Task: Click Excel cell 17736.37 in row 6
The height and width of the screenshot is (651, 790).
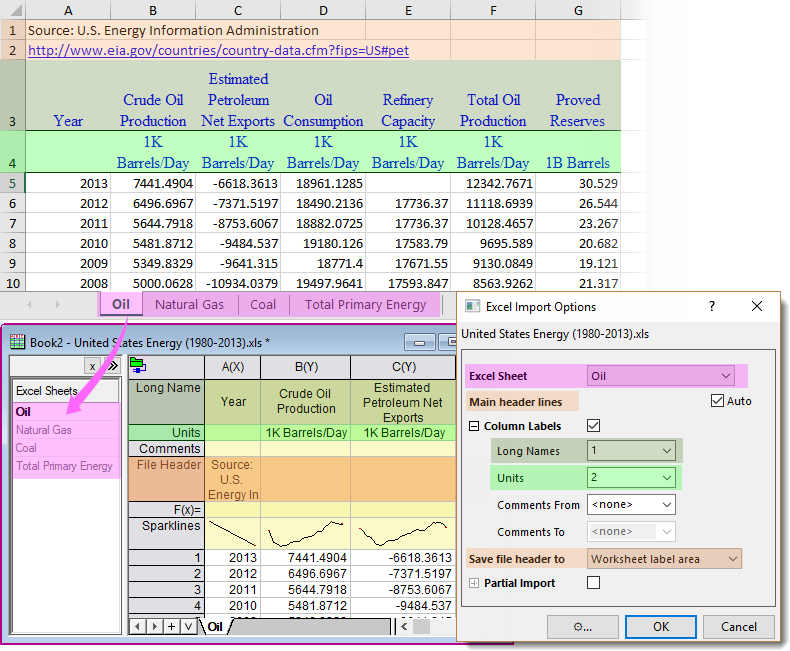Action: (408, 204)
